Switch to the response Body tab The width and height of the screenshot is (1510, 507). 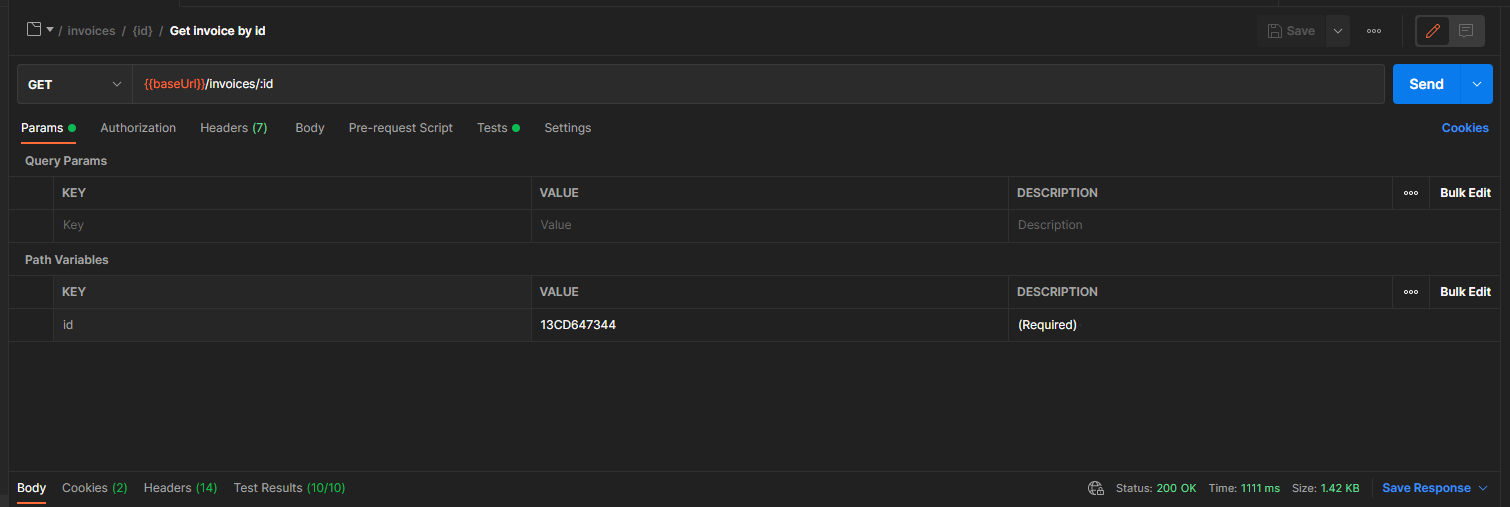point(32,488)
